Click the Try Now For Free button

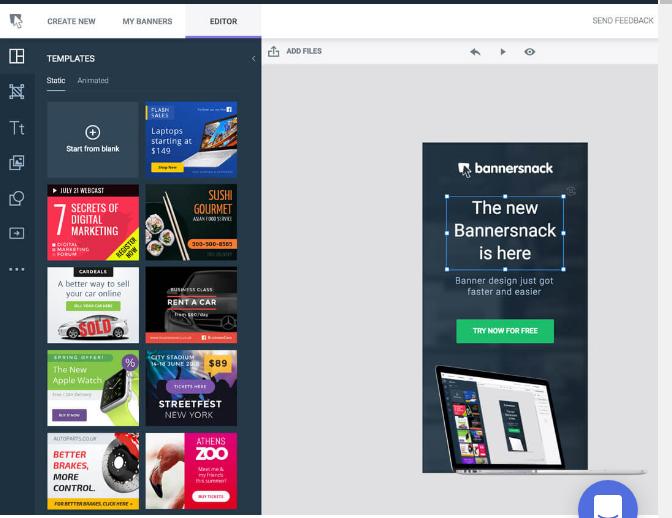pos(505,331)
